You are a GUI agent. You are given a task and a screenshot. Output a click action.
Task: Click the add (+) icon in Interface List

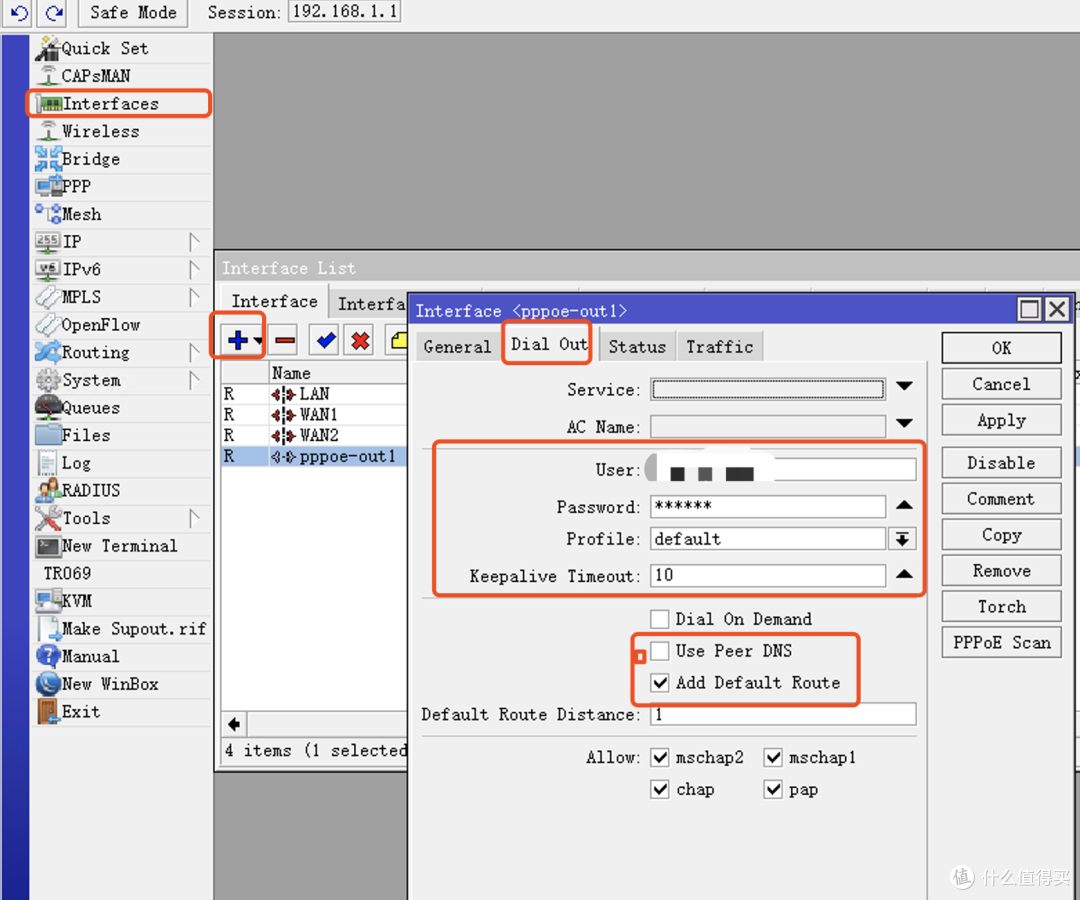(233, 340)
